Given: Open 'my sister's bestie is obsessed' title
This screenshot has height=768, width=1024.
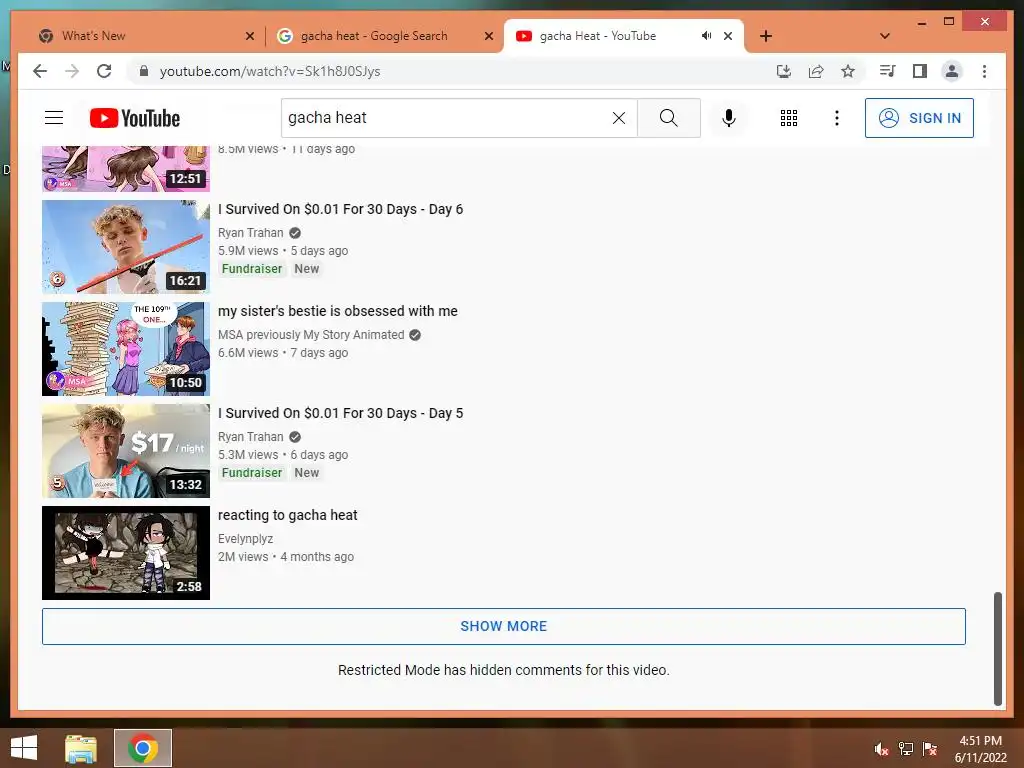Looking at the screenshot, I should click(338, 312).
